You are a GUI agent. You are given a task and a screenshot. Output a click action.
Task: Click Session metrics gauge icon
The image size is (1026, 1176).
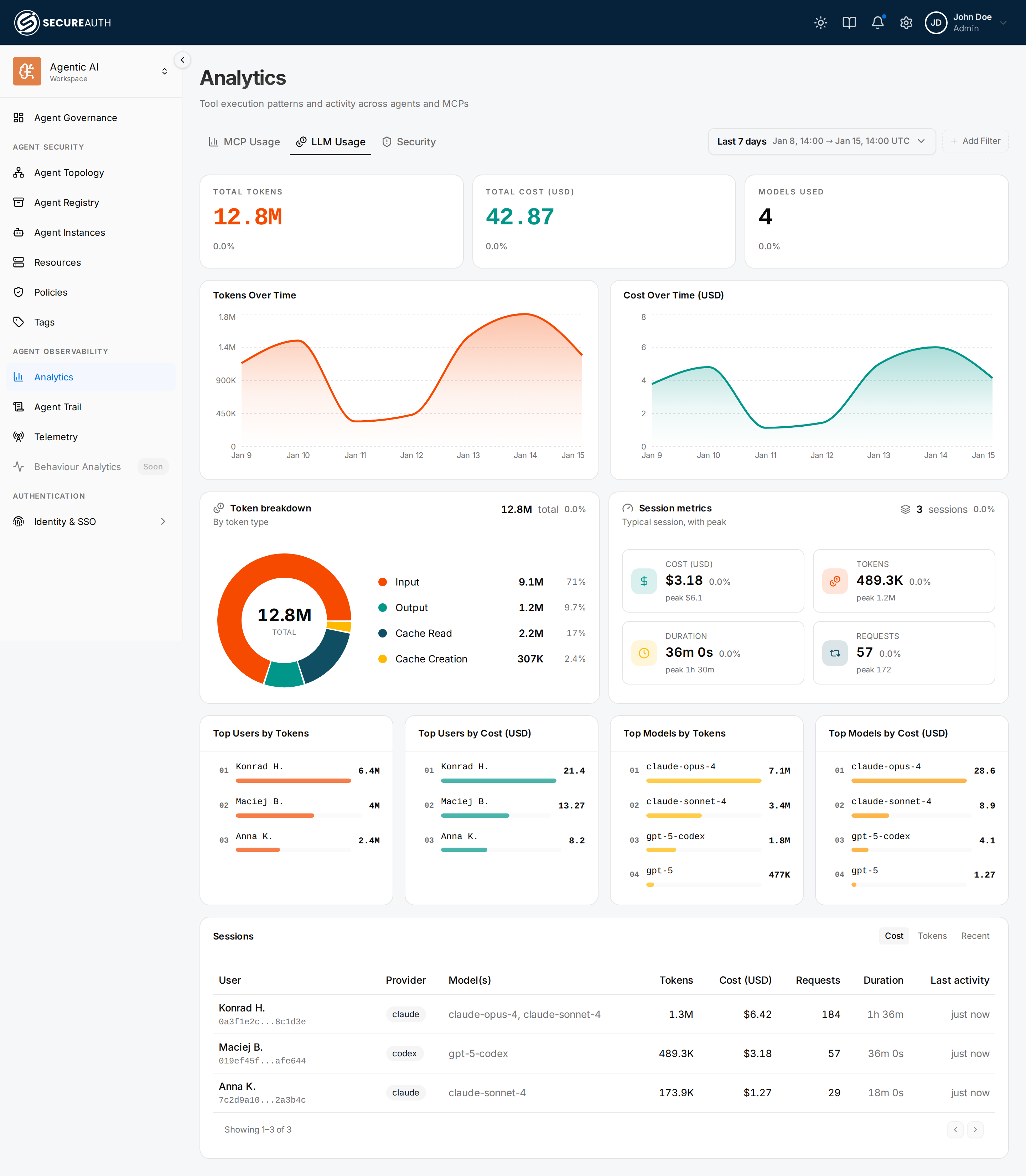pos(627,508)
